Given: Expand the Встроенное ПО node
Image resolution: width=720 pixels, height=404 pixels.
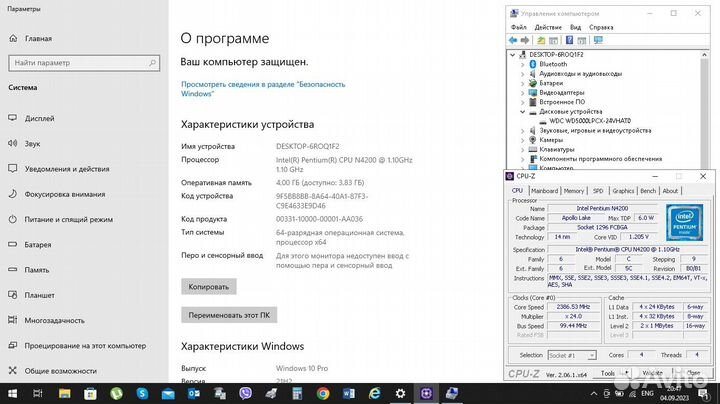Looking at the screenshot, I should pos(522,102).
